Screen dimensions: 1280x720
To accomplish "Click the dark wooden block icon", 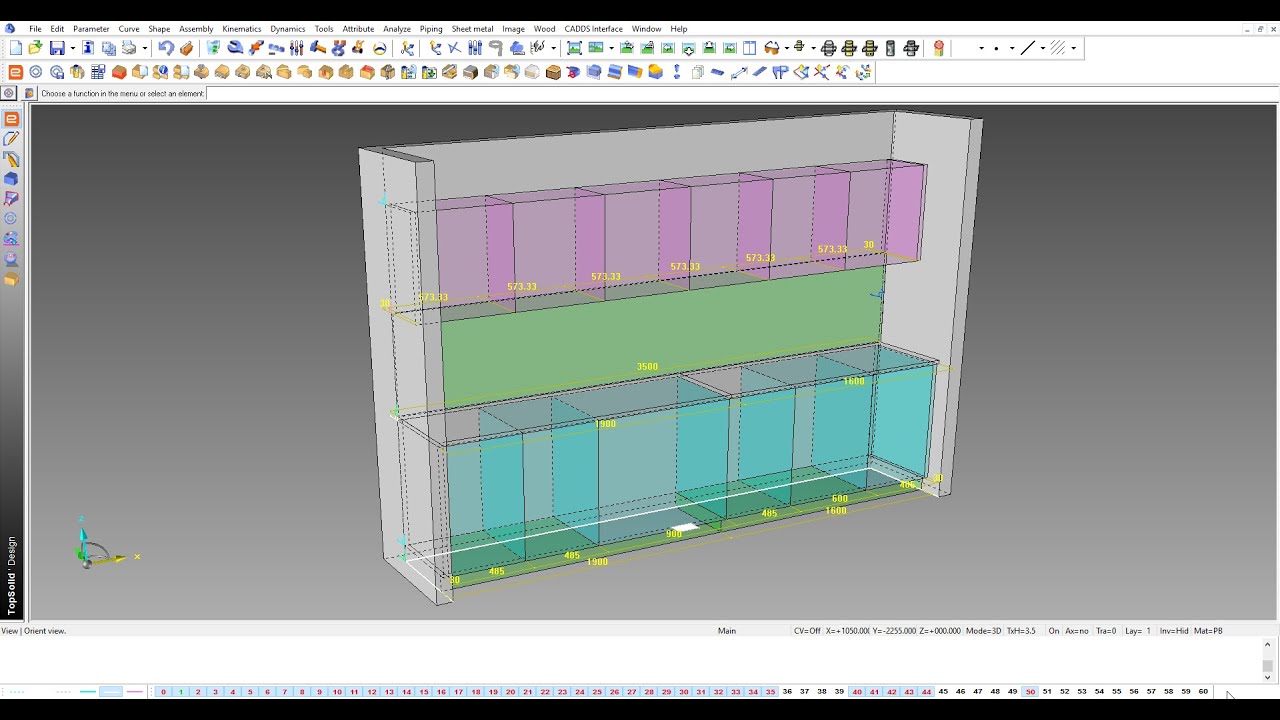I will pyautogui.click(x=553, y=72).
